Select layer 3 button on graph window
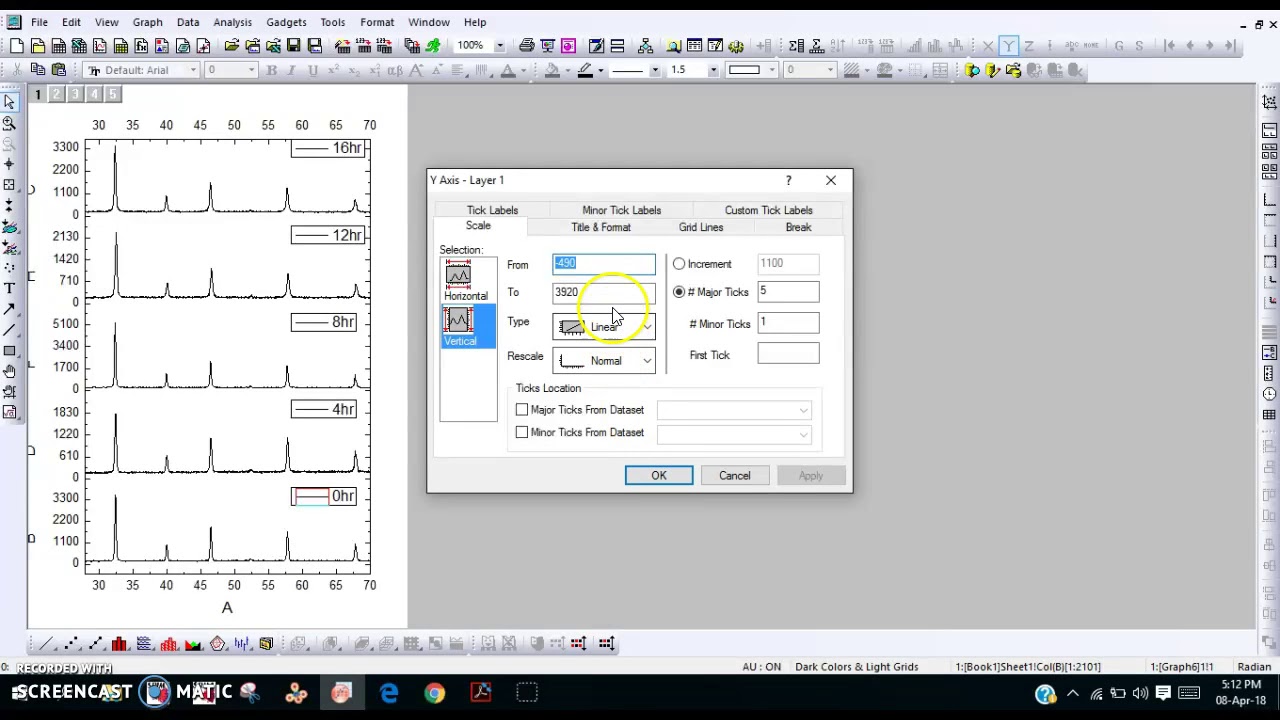The width and height of the screenshot is (1280, 720). tap(75, 94)
